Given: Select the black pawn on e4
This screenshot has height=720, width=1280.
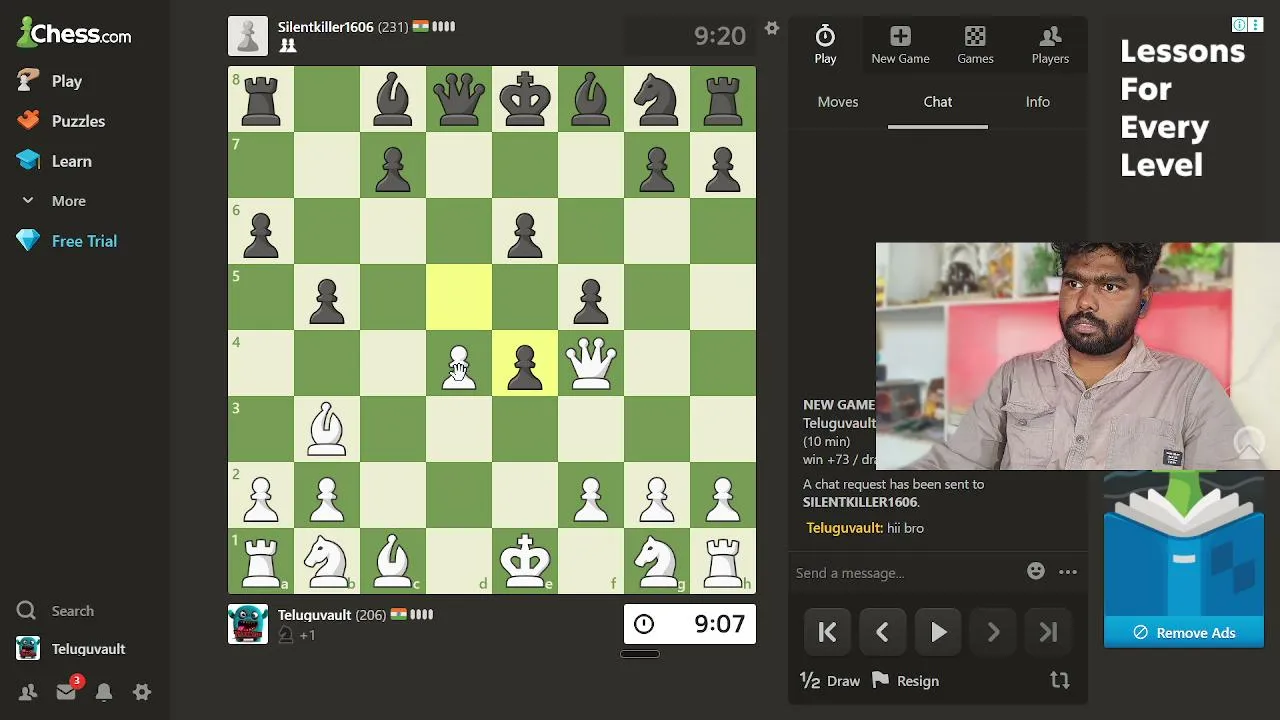Looking at the screenshot, I should pos(525,363).
